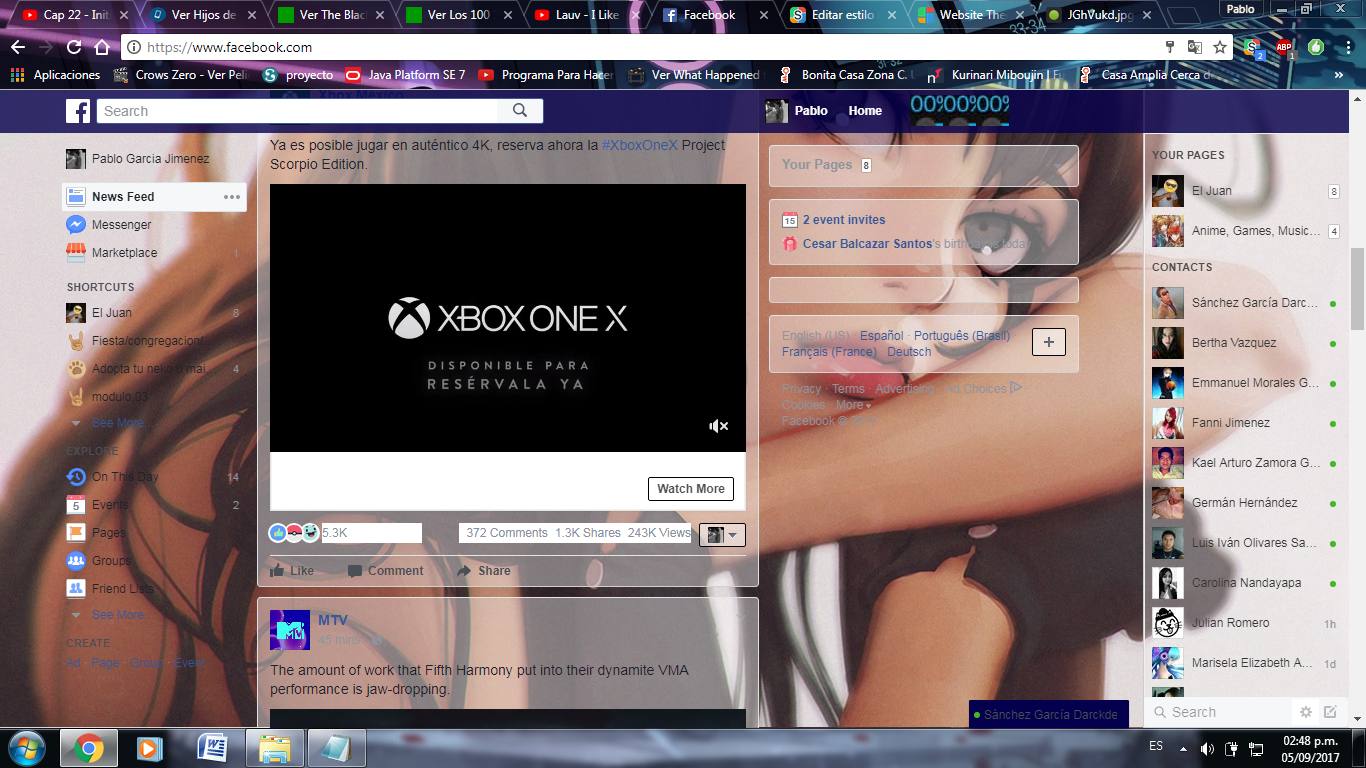
Task: Open the Chrome three-dot menu
Action: click(x=1346, y=47)
